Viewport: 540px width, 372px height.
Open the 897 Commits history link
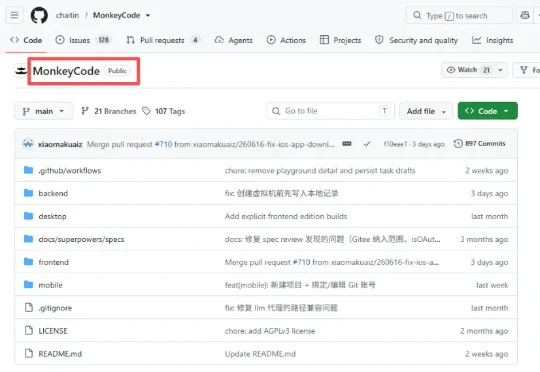[x=479, y=144]
